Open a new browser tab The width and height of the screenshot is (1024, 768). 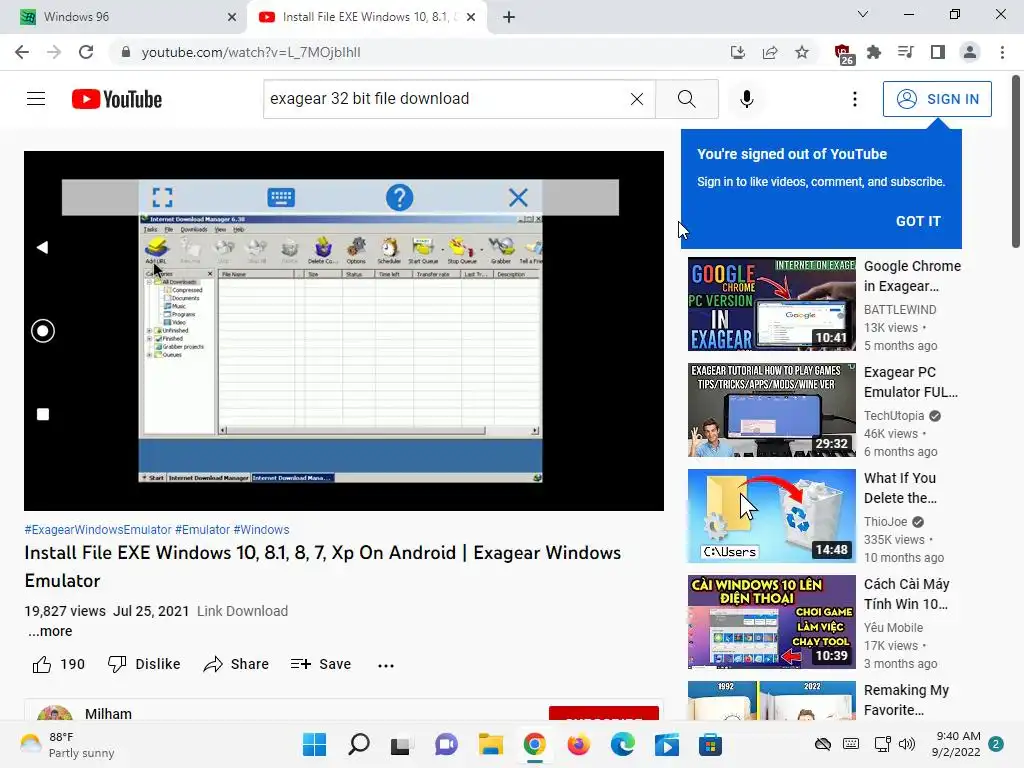click(x=509, y=17)
